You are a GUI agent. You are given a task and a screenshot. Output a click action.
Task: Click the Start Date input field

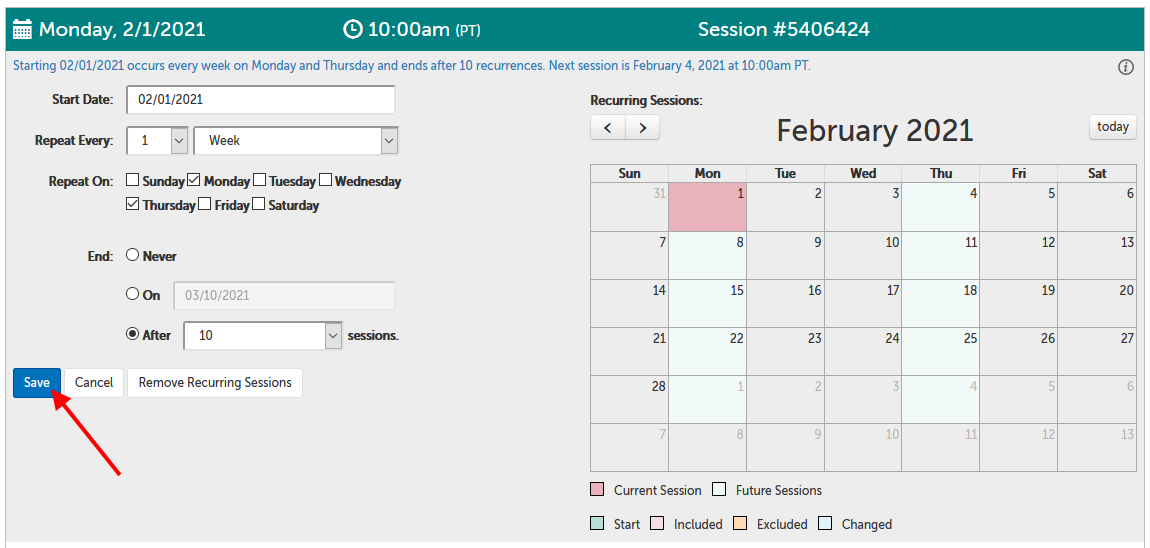261,100
